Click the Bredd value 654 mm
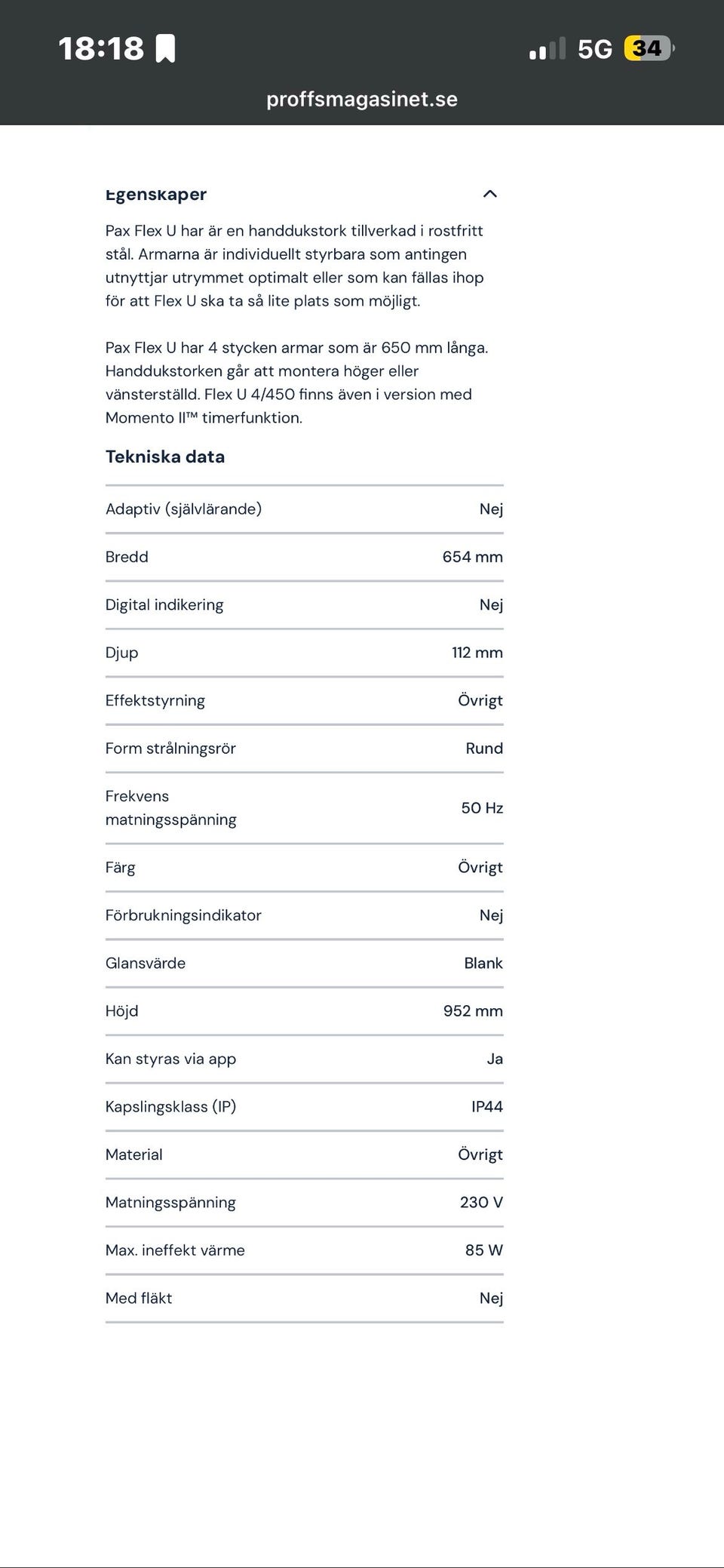 pyautogui.click(x=472, y=557)
